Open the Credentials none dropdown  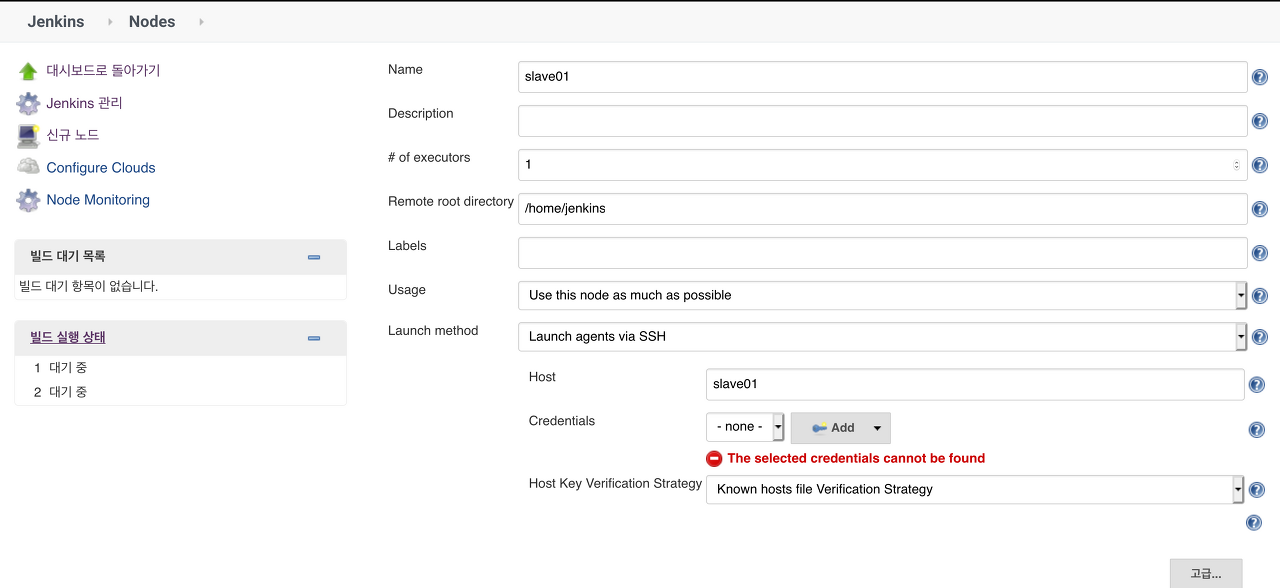[x=745, y=427]
